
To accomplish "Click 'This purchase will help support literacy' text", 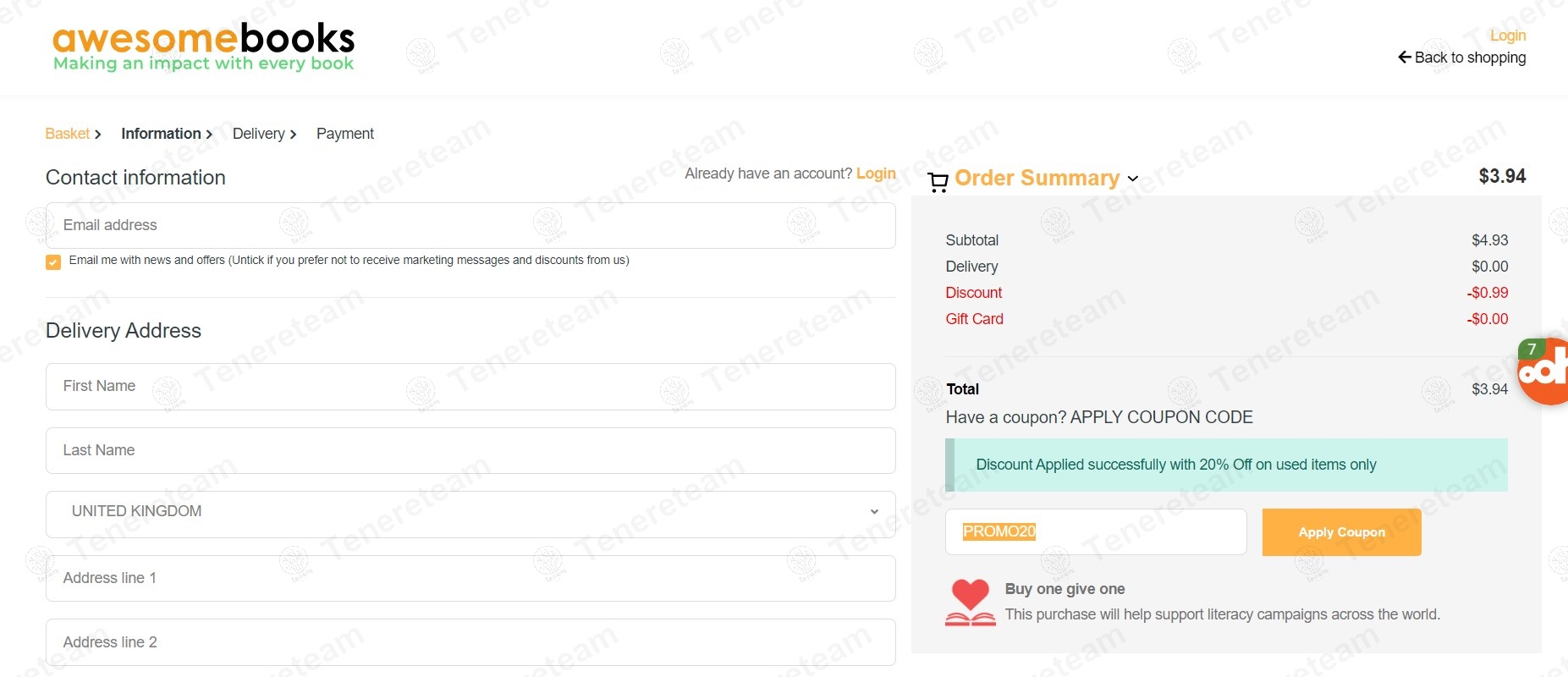I will tap(1223, 614).
